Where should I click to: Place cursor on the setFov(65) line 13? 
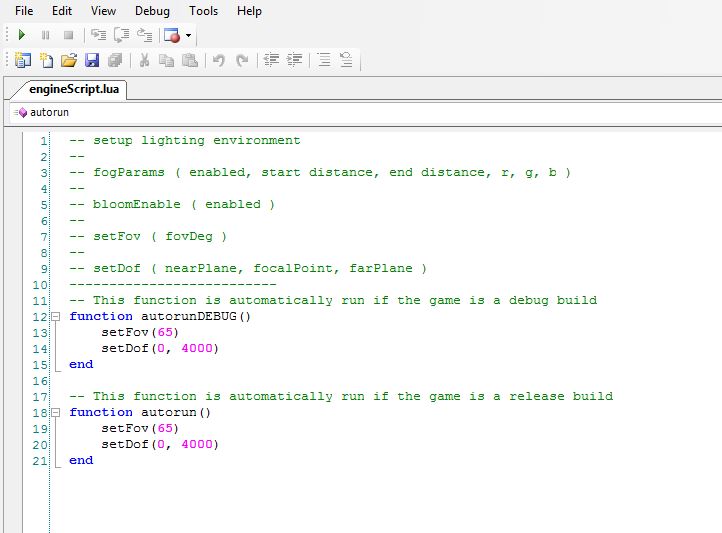139,333
